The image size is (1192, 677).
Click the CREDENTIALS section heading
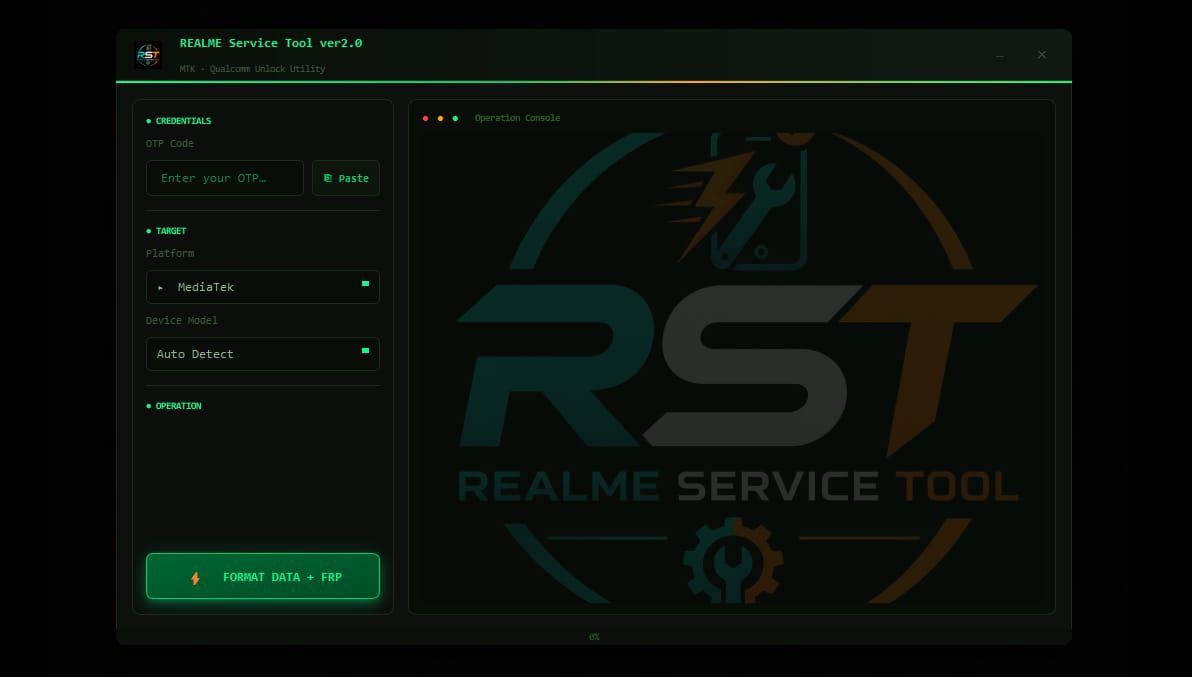click(183, 121)
